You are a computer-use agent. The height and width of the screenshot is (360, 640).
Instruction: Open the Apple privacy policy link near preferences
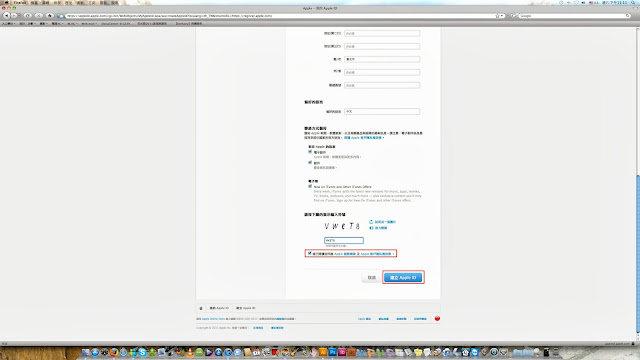363,138
